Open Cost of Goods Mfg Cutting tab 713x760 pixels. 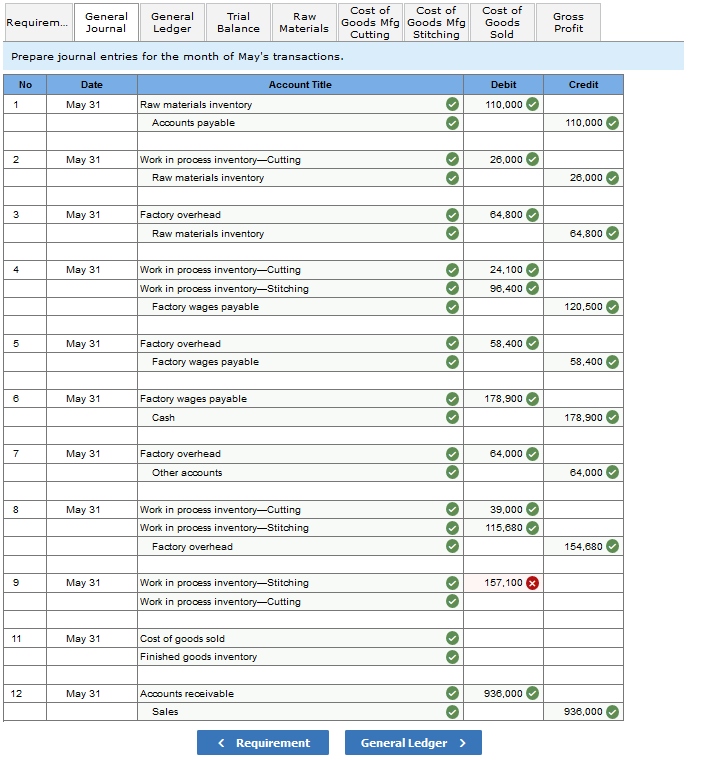coord(370,22)
